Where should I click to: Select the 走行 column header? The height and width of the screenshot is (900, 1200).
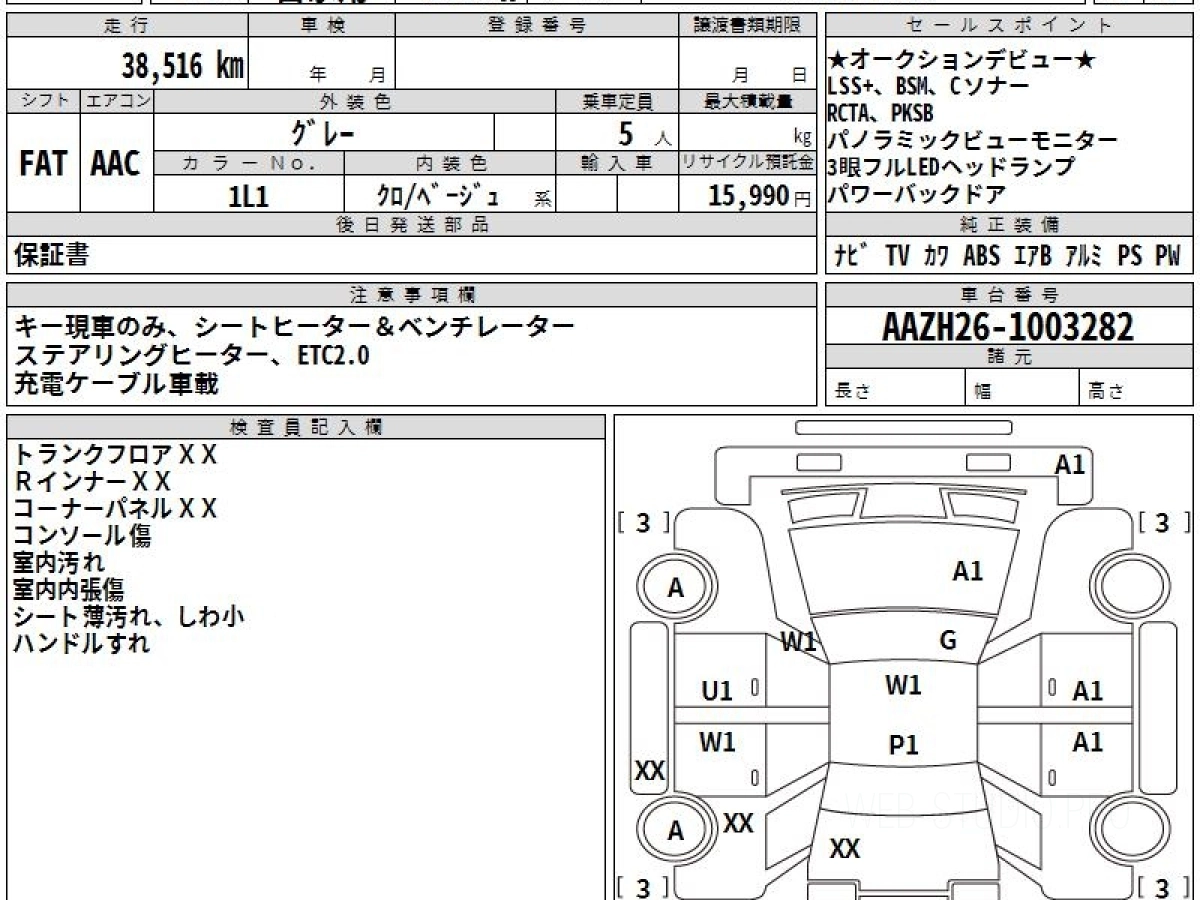[x=126, y=25]
